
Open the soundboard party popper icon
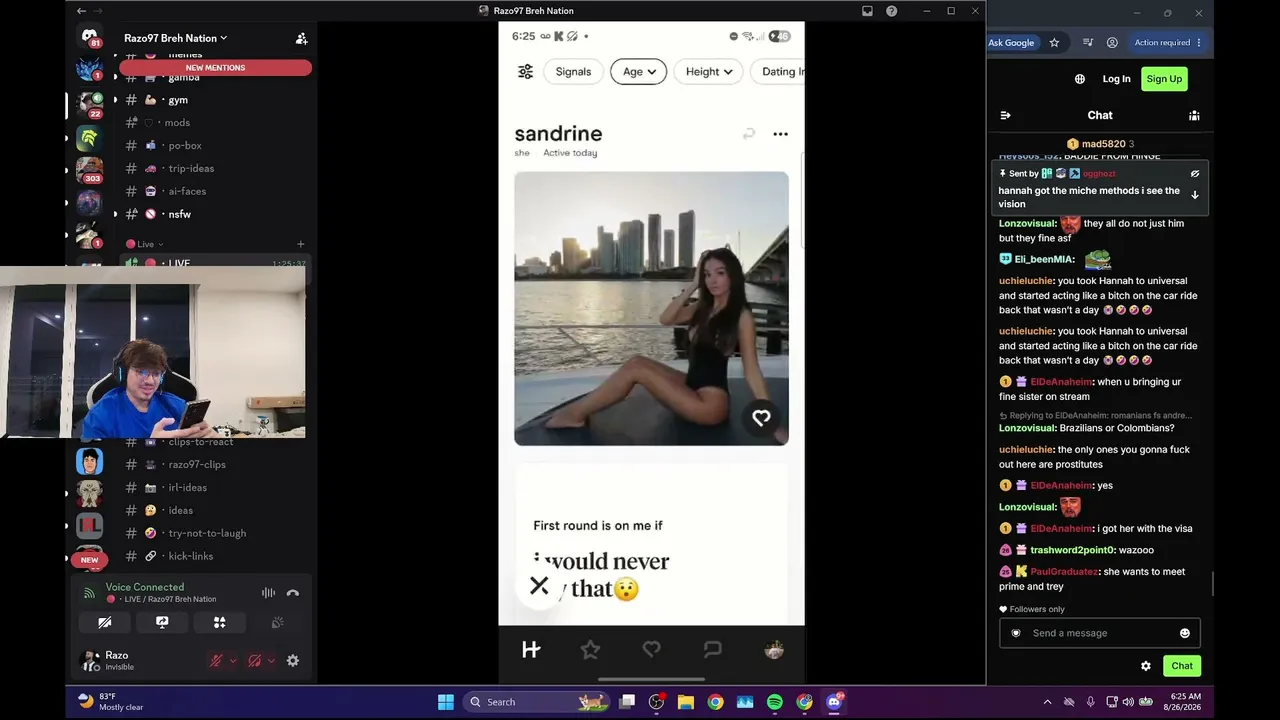[277, 622]
